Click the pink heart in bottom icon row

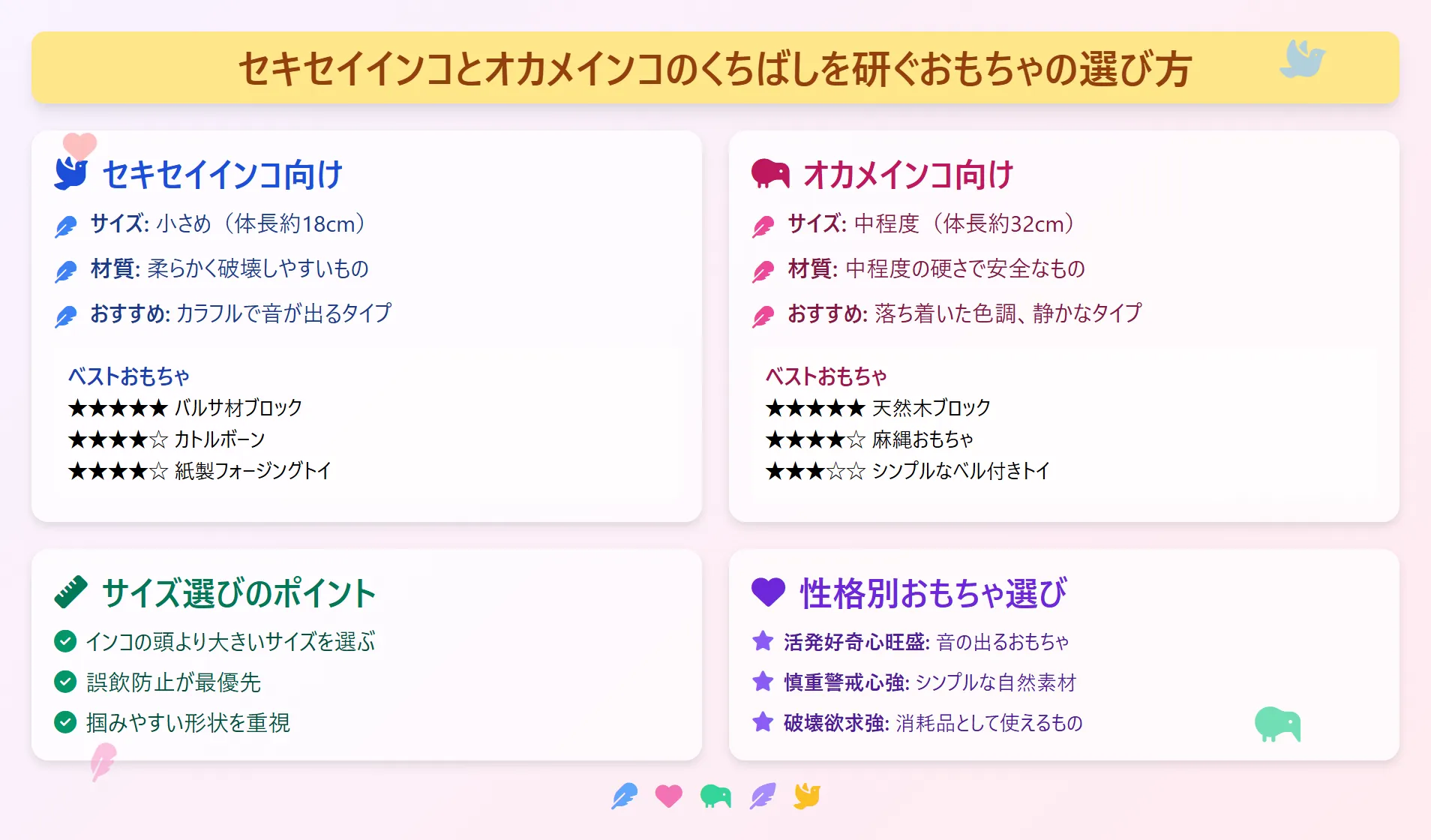(669, 796)
